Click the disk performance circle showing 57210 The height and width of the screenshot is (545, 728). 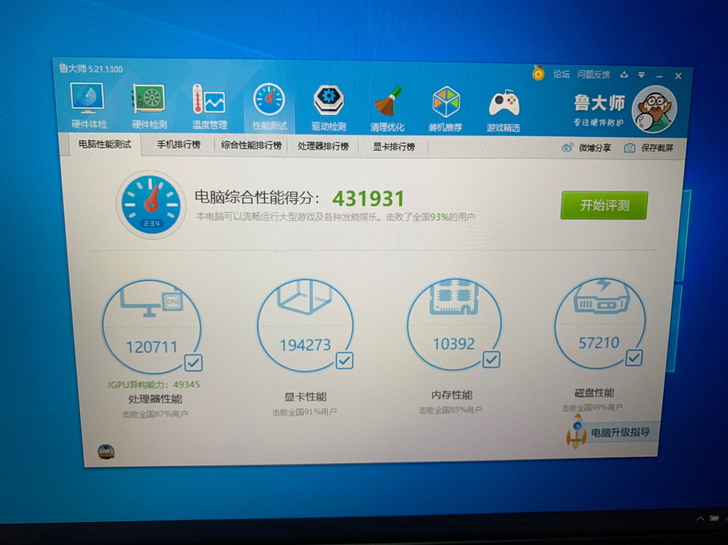(599, 323)
